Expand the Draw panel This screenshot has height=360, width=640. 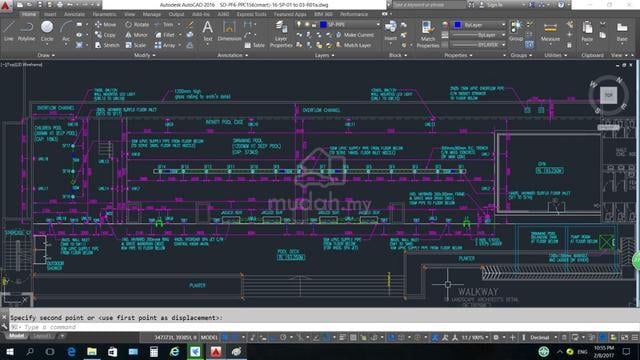pos(46,55)
